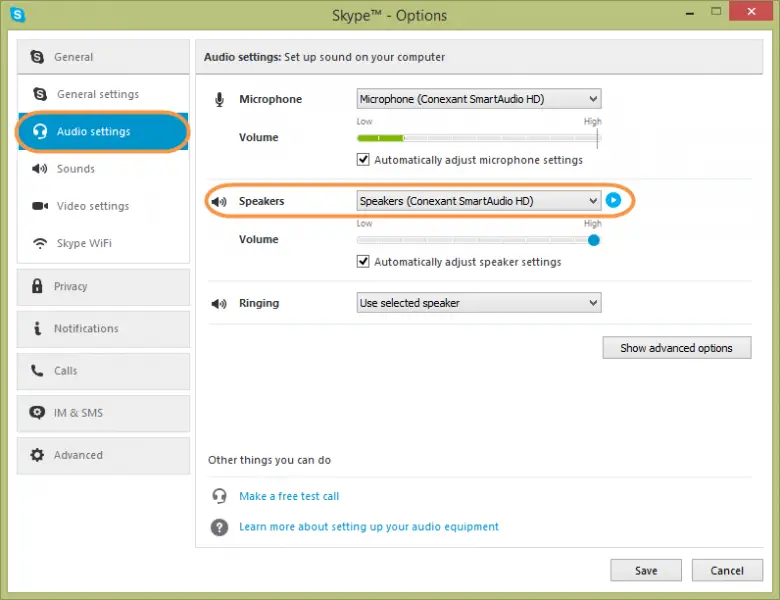The image size is (780, 600).
Task: Click Show advanced options button
Action: pos(677,348)
